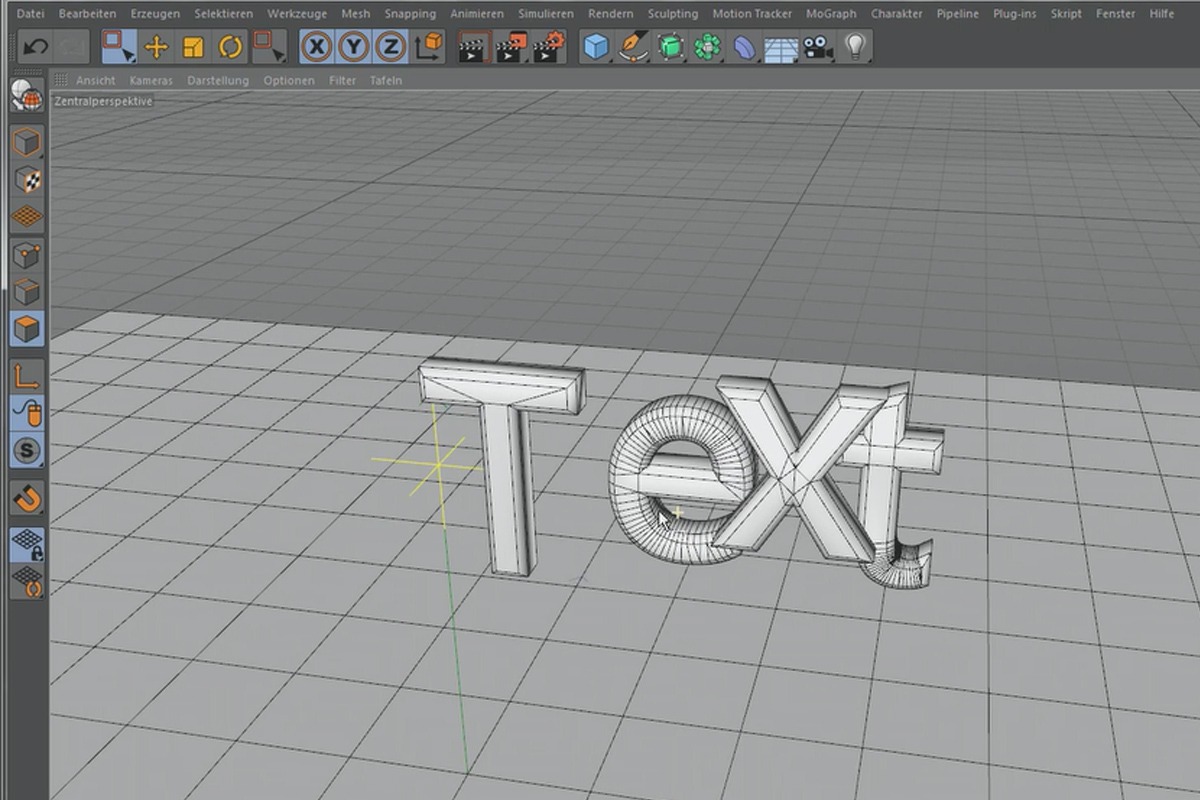Viewport: 1200px width, 800px height.
Task: Open the Snapping menu
Action: click(x=410, y=14)
